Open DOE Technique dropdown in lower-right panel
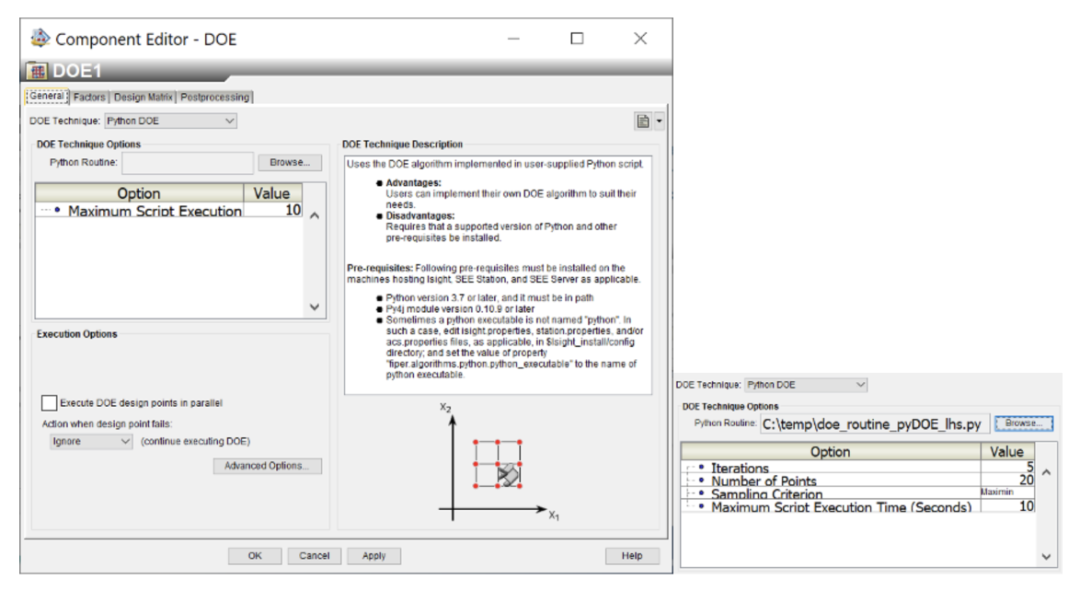 click(806, 384)
